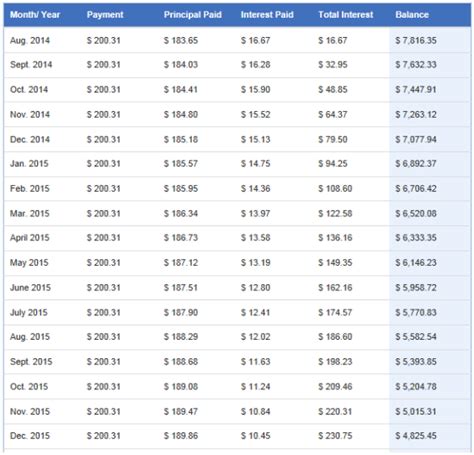The image size is (474, 455).
Task: Click the Payment column header
Action: [105, 15]
